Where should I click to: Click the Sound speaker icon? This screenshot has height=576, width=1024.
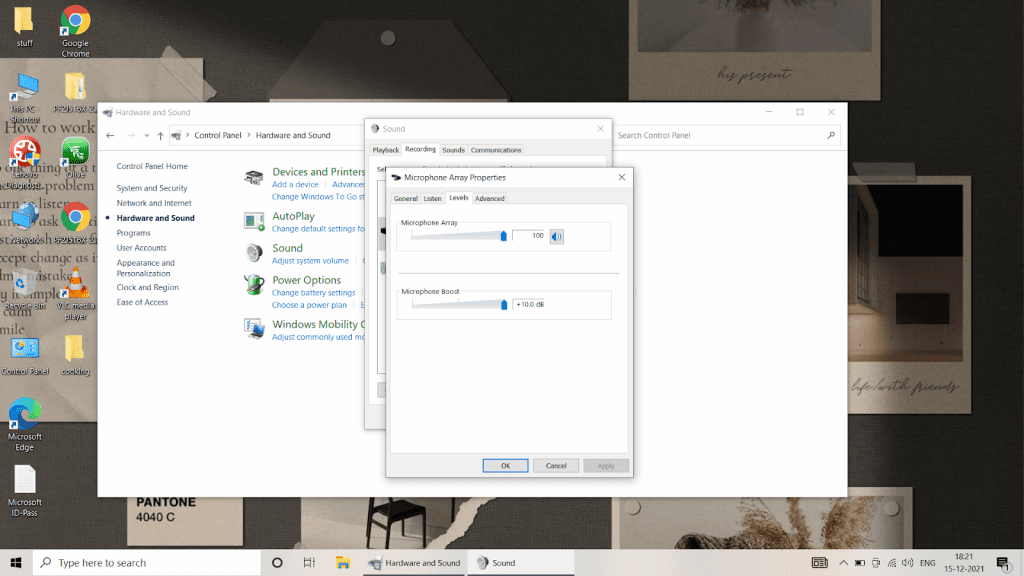click(x=253, y=253)
